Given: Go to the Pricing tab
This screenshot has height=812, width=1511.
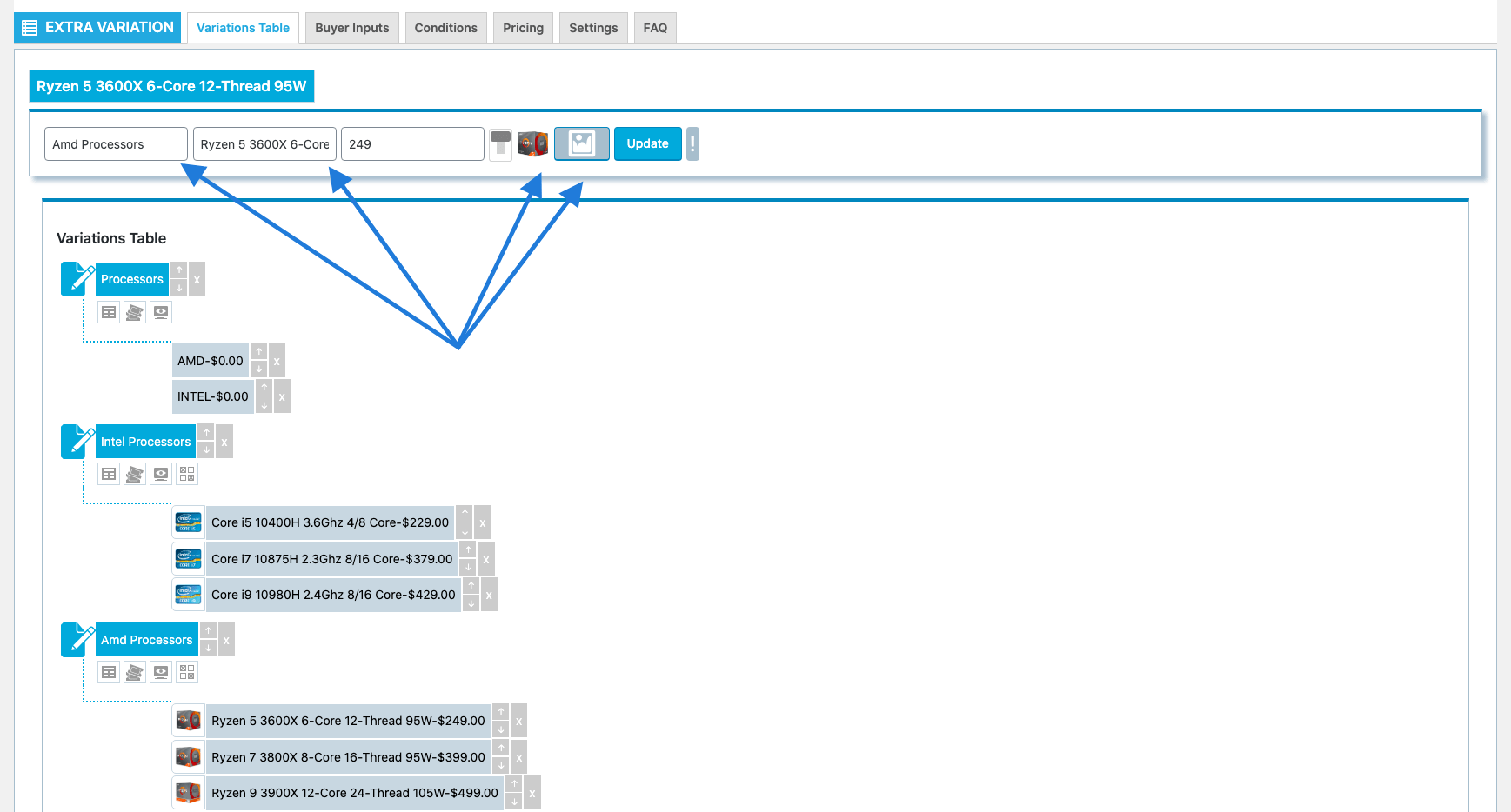Looking at the screenshot, I should click(523, 28).
